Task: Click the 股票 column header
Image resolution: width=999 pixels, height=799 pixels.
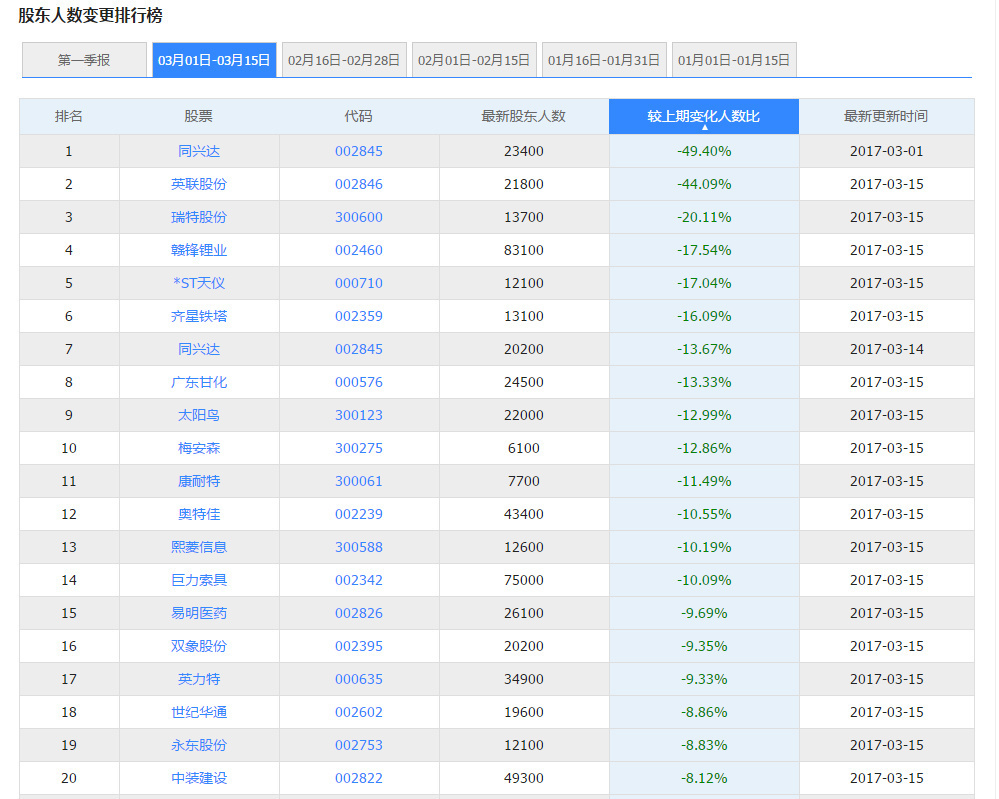Action: click(x=199, y=116)
